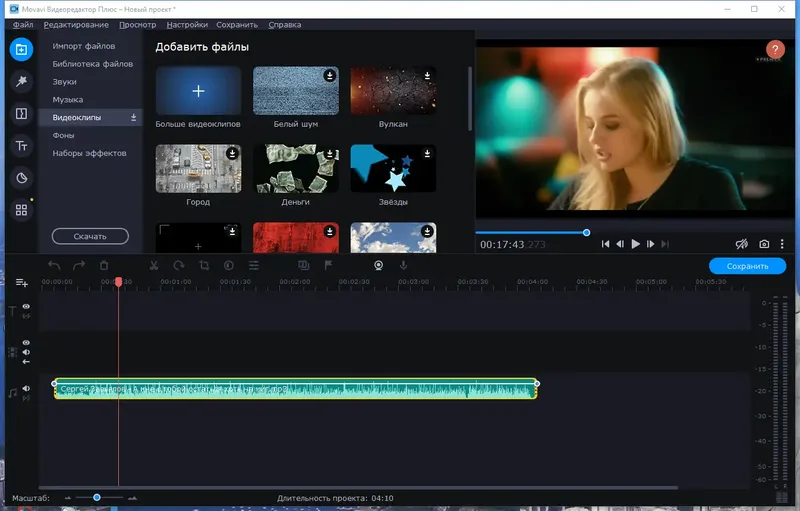
Task: Click the Redo arrow in timeline toolbar
Action: (x=79, y=265)
